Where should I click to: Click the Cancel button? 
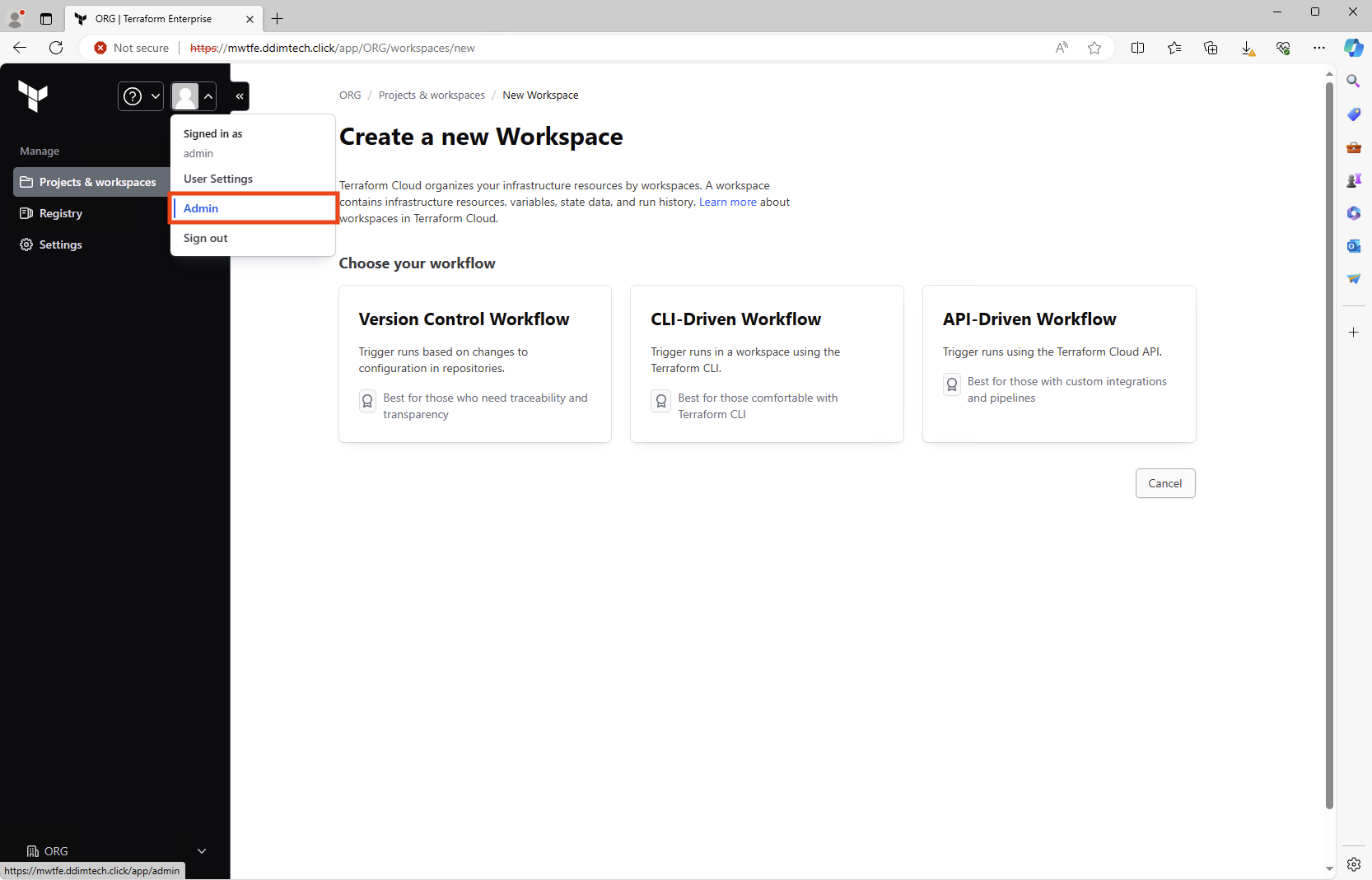1165,483
